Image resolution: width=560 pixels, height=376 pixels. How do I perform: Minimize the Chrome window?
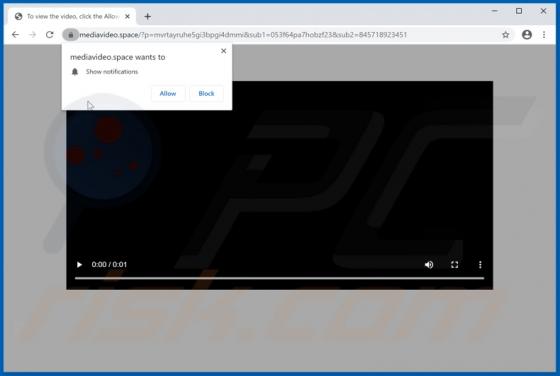(495, 11)
